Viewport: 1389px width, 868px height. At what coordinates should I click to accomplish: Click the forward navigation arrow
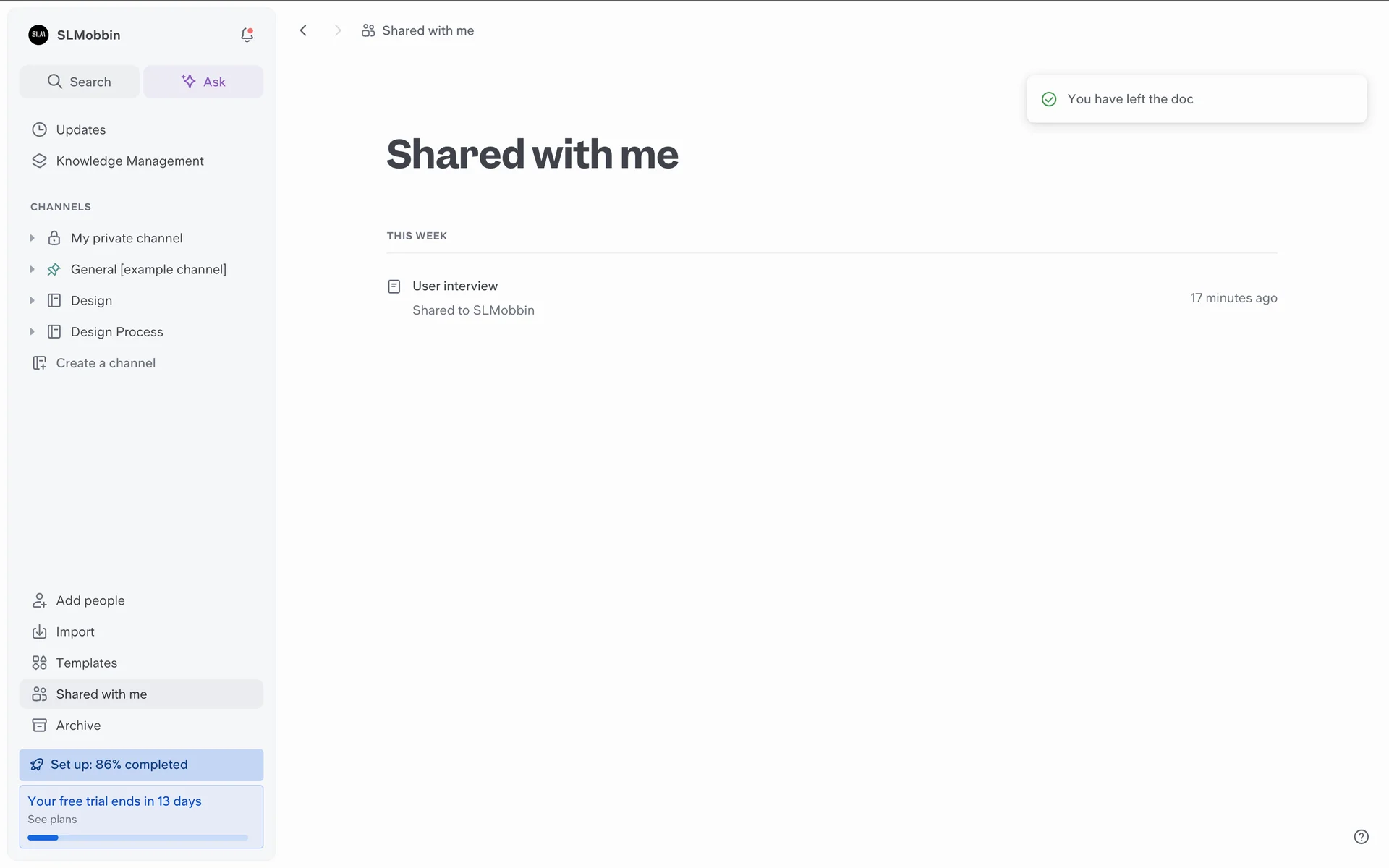(x=337, y=30)
